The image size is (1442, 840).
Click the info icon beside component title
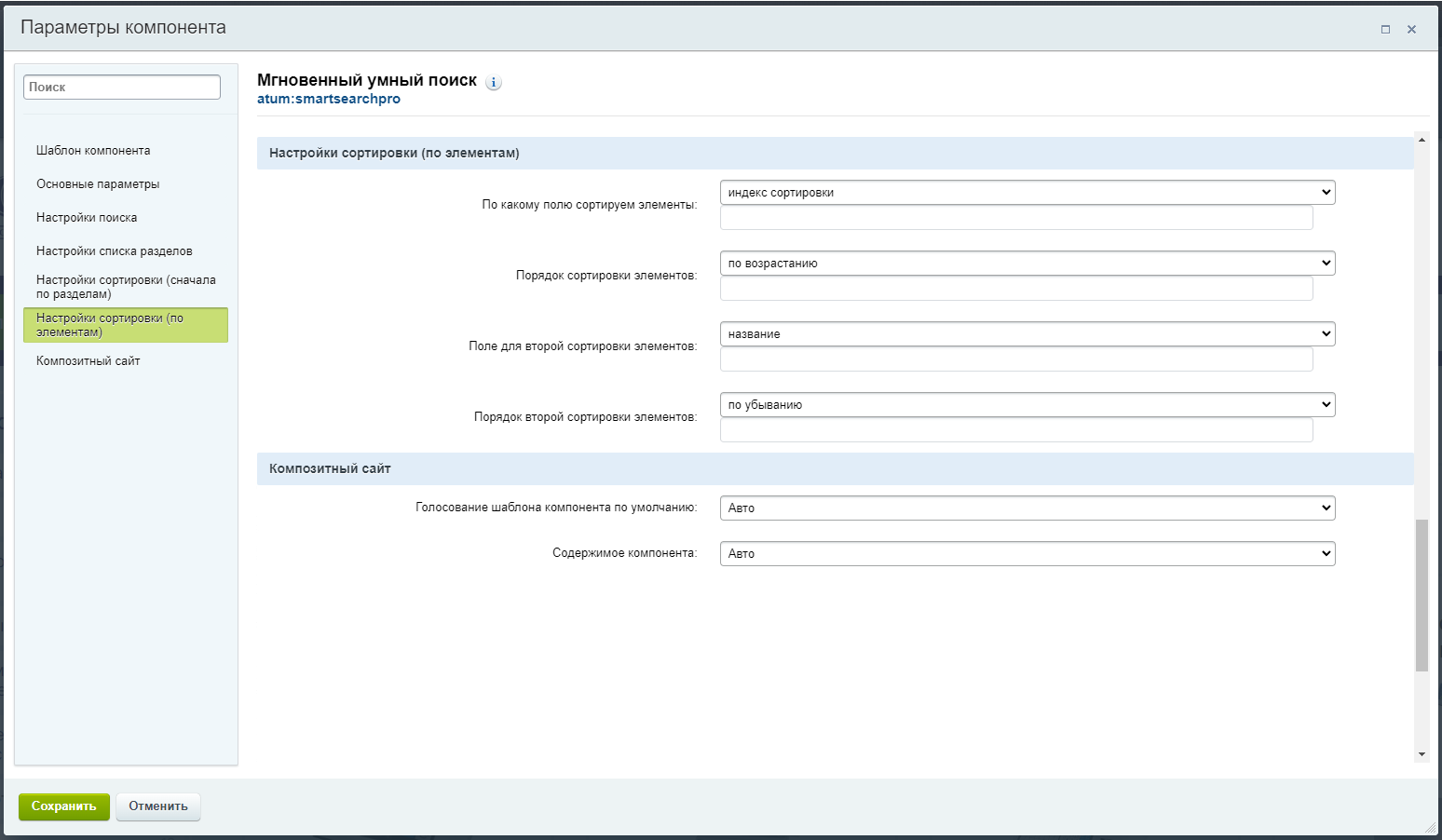[x=494, y=83]
